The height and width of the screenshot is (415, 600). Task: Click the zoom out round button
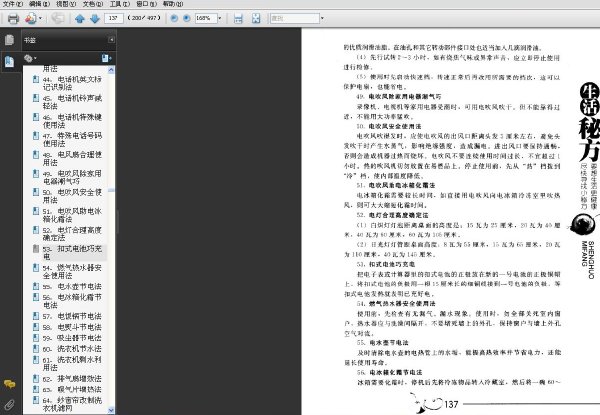(174, 18)
